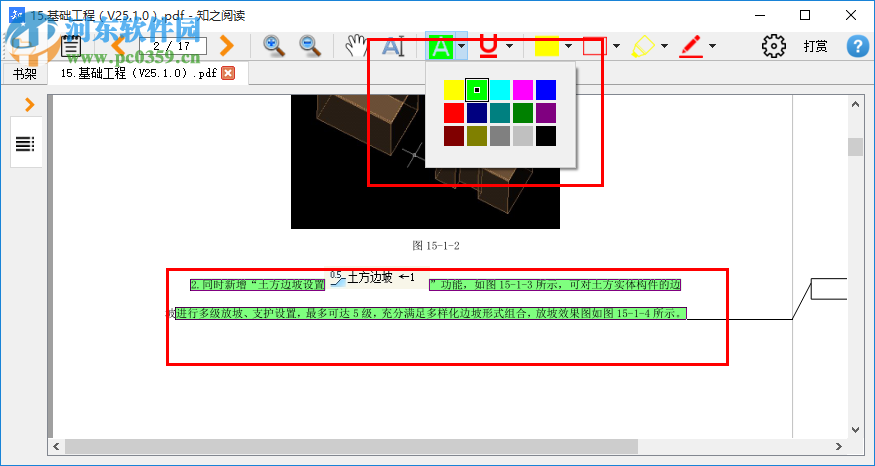Image resolution: width=875 pixels, height=466 pixels.
Task: Click the 打赏 button
Action: tap(815, 46)
